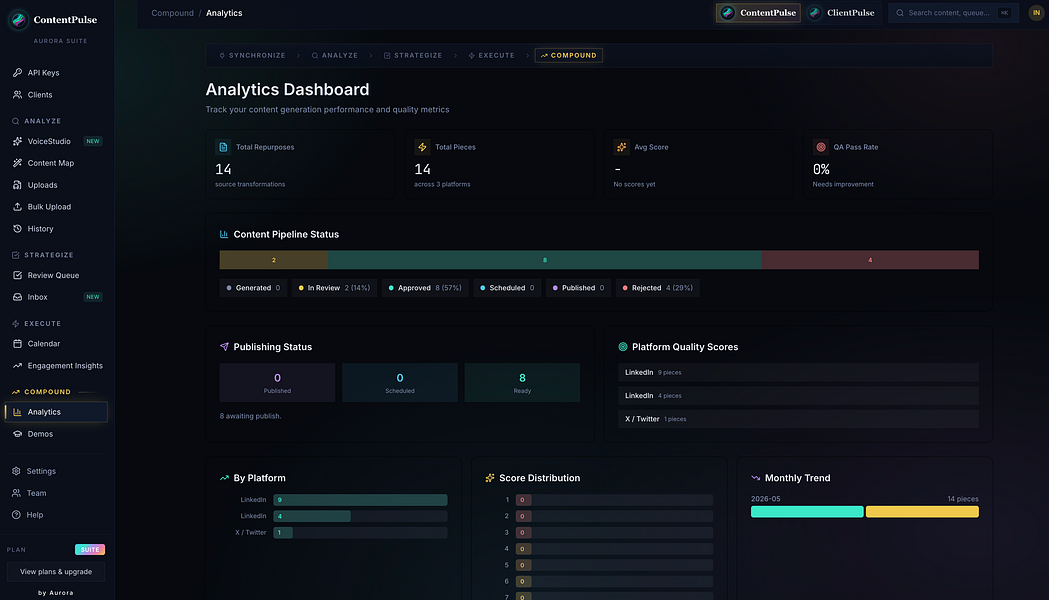Screen dimensions: 1049x600
Task: Click the Approved 8 (57%) chip
Action: [x=425, y=288]
